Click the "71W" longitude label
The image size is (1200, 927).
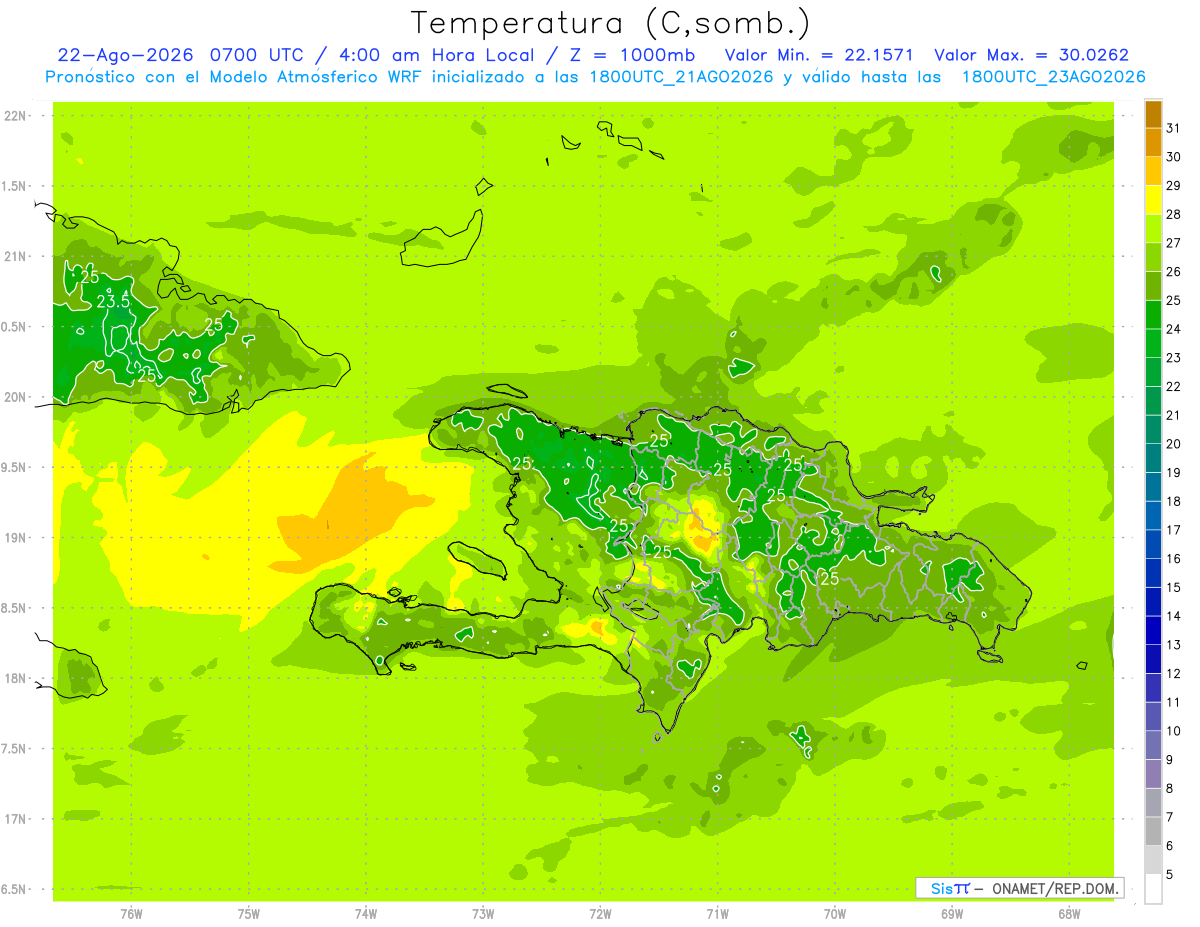[717, 914]
